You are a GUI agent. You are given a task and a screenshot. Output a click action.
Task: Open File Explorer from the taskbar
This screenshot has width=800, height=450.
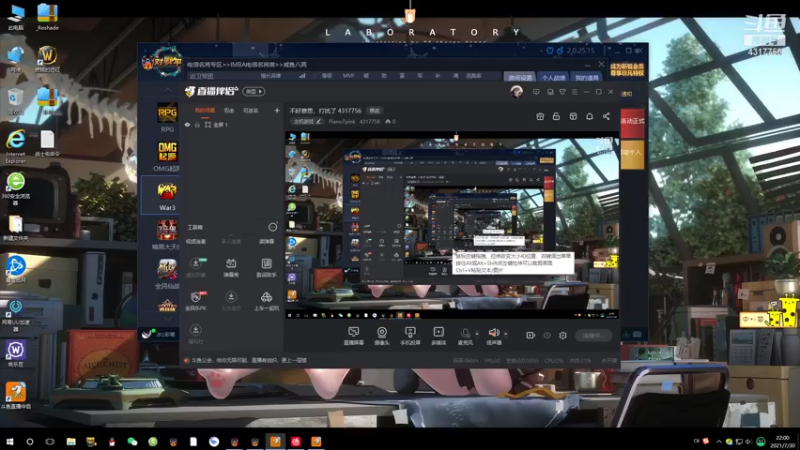tap(71, 441)
